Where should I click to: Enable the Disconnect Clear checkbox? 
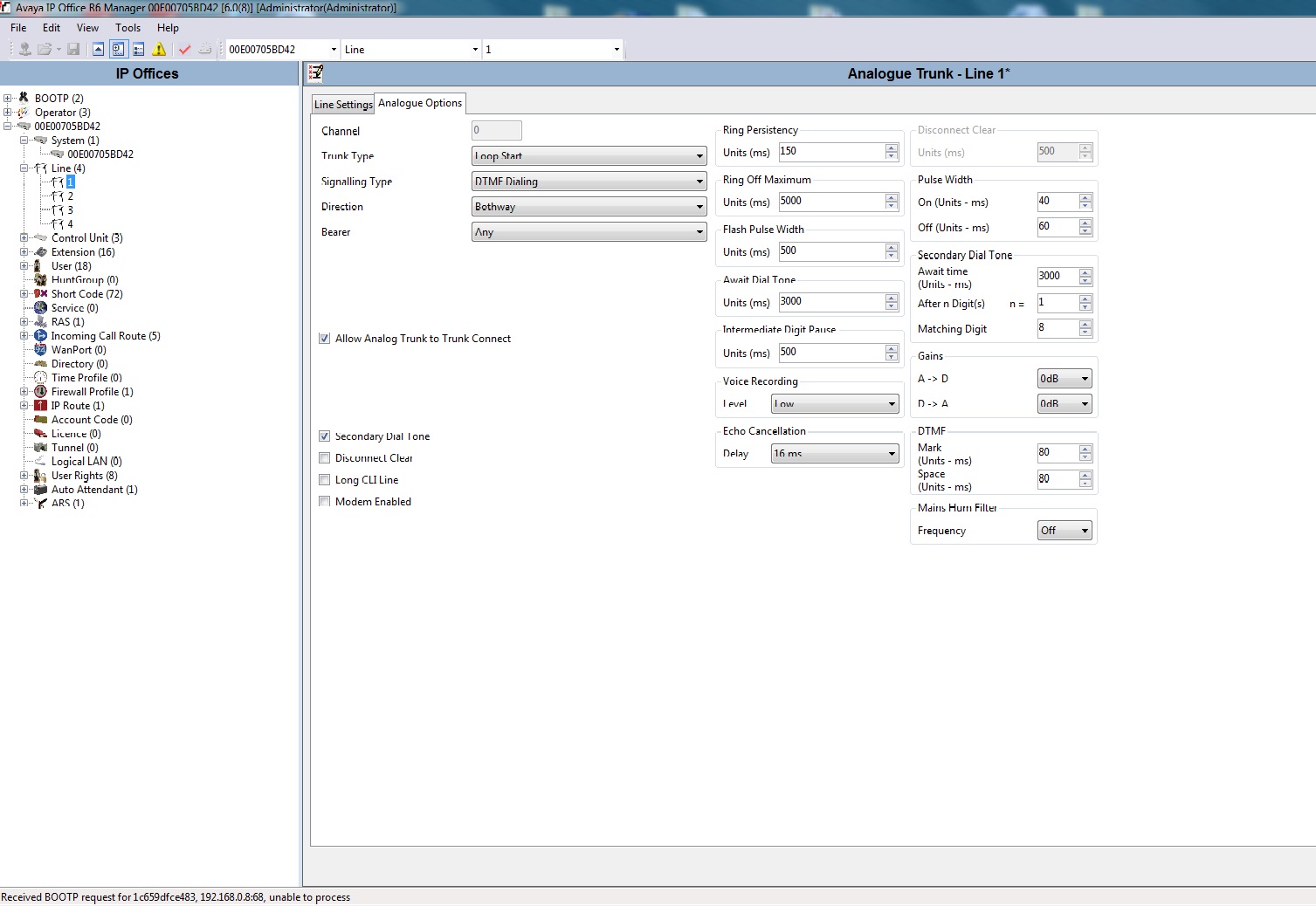tap(324, 458)
